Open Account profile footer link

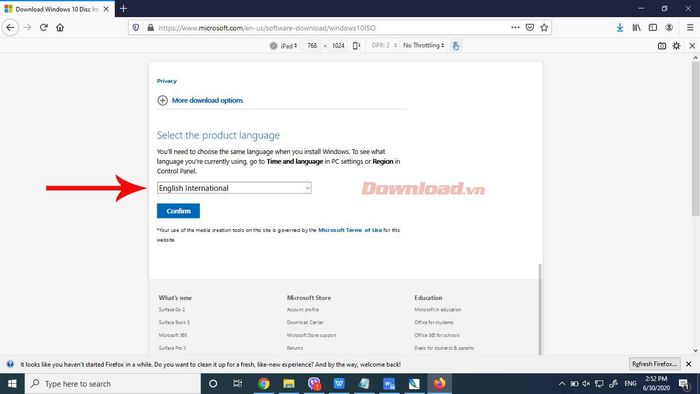tap(303, 310)
